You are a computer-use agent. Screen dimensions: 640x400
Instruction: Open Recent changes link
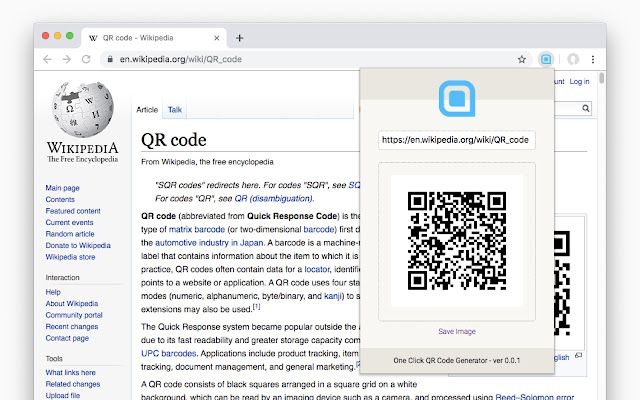click(72, 327)
